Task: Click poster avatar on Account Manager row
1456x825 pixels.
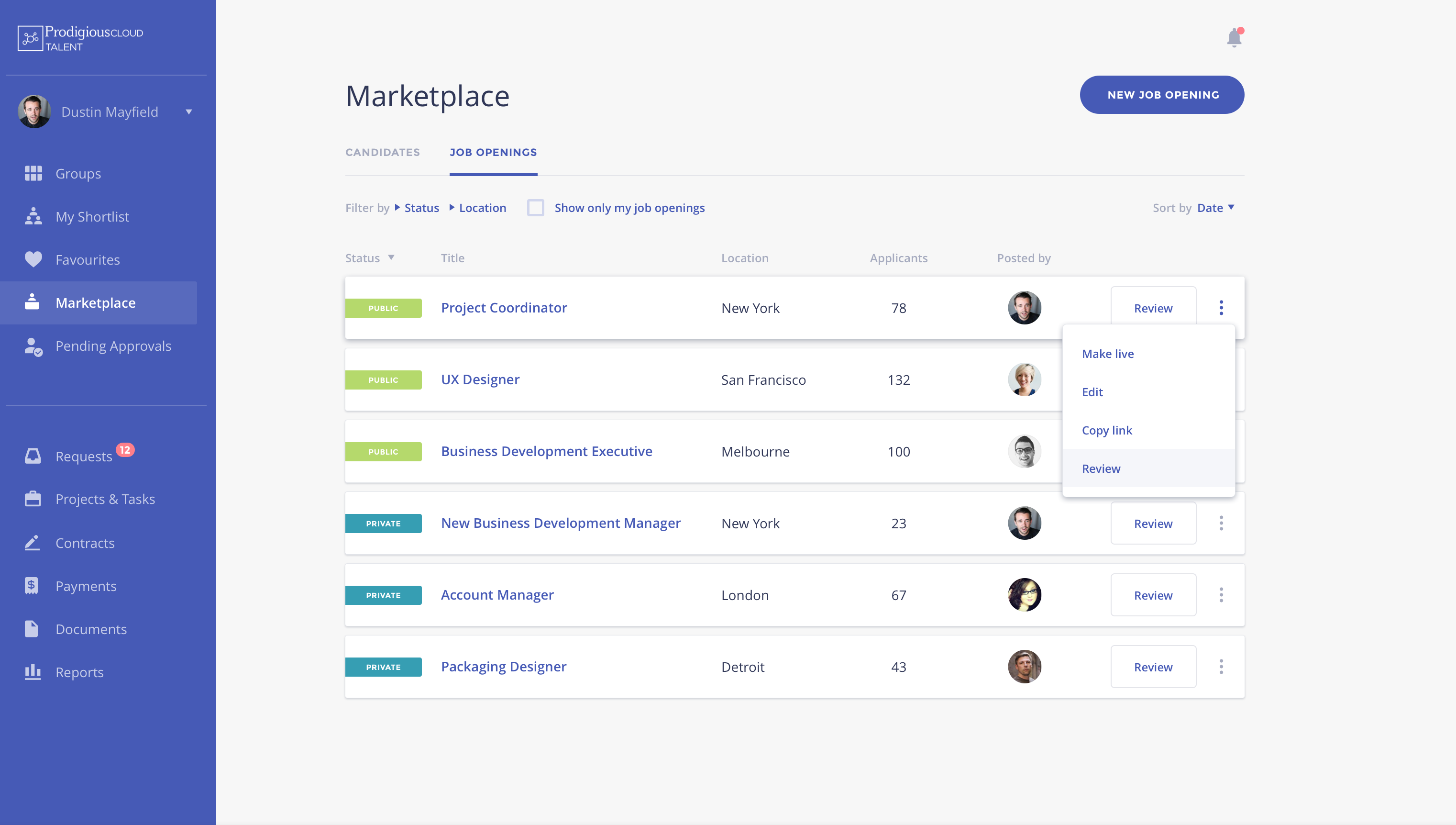Action: [x=1025, y=595]
